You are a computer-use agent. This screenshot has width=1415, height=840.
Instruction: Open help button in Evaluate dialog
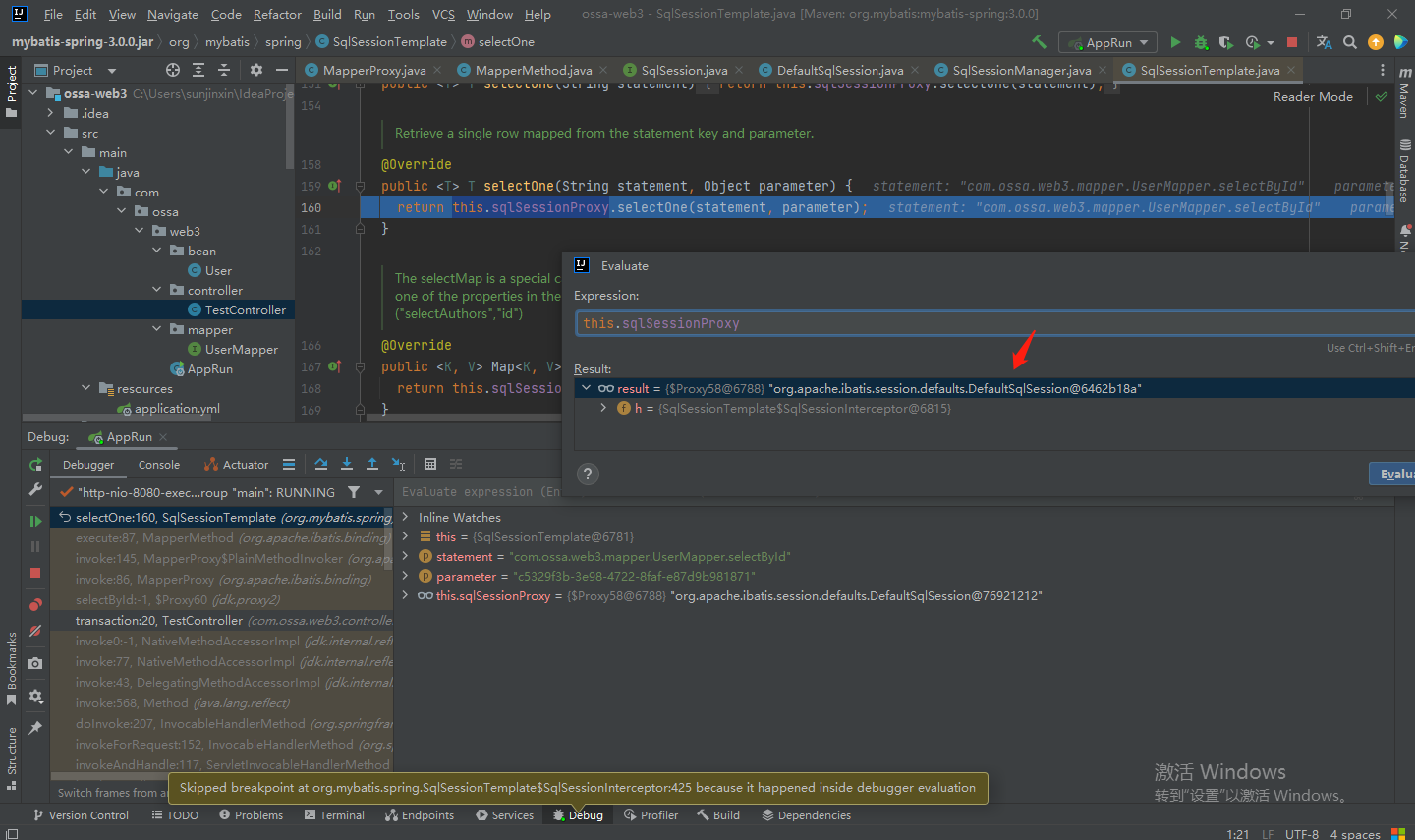coord(588,474)
